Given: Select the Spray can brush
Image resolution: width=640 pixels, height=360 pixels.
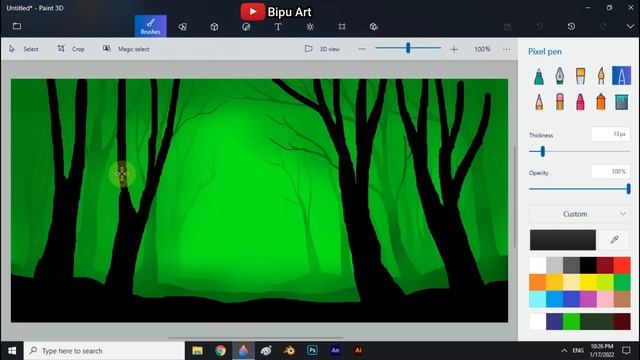Looking at the screenshot, I should [x=601, y=102].
